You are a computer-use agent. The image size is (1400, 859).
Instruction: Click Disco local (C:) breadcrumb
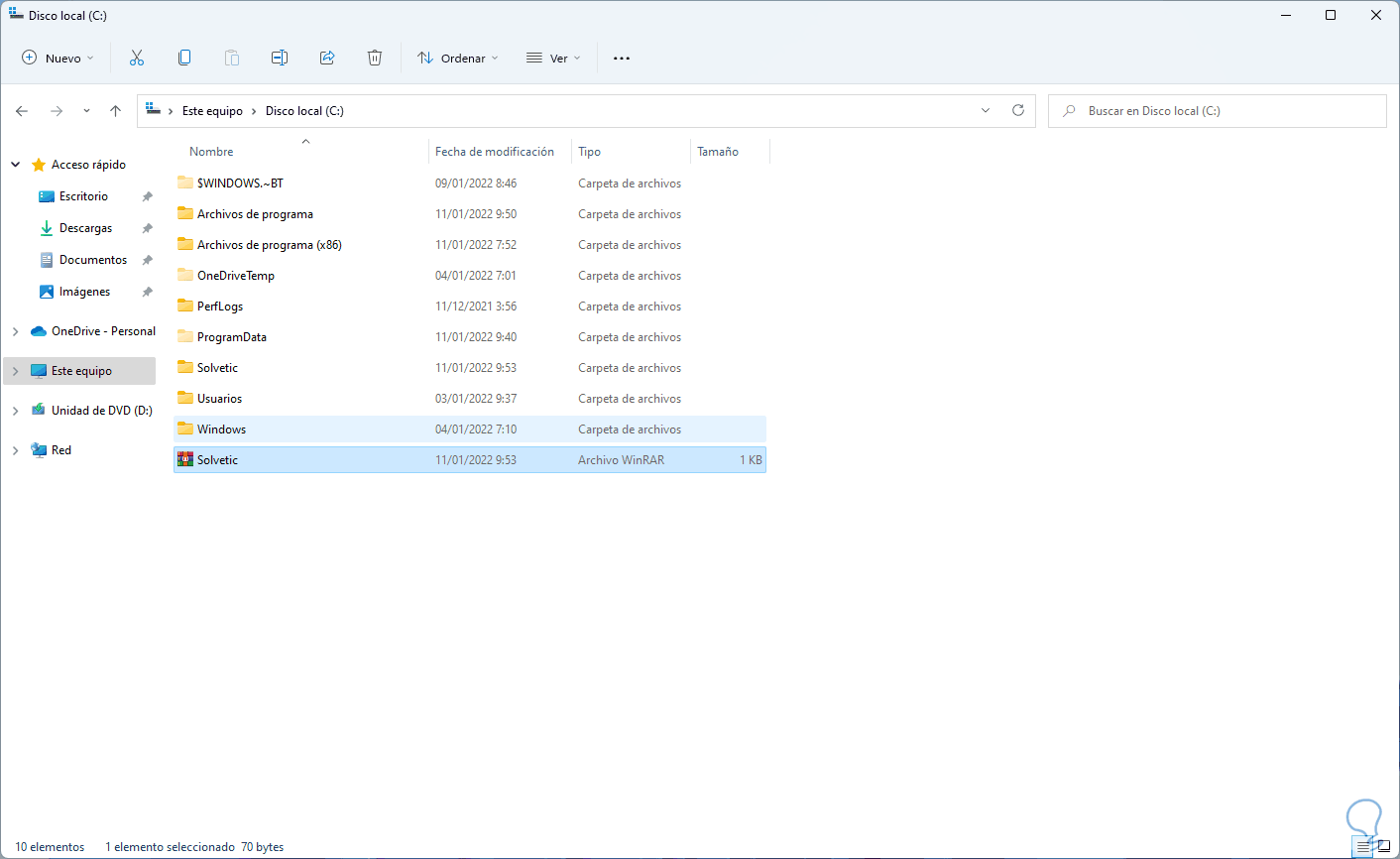coord(304,111)
